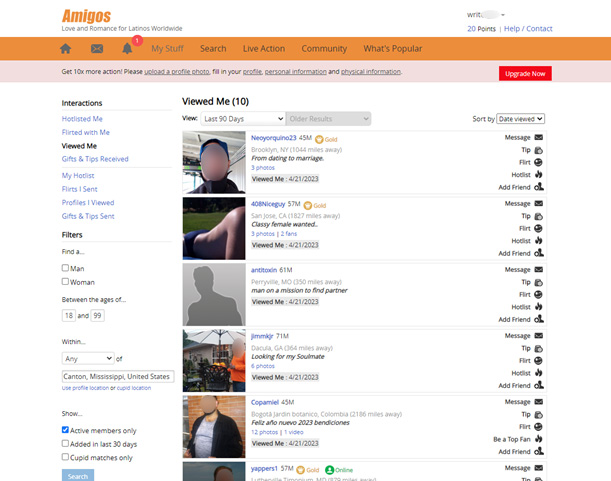Open the antitoxin username link

(x=264, y=270)
